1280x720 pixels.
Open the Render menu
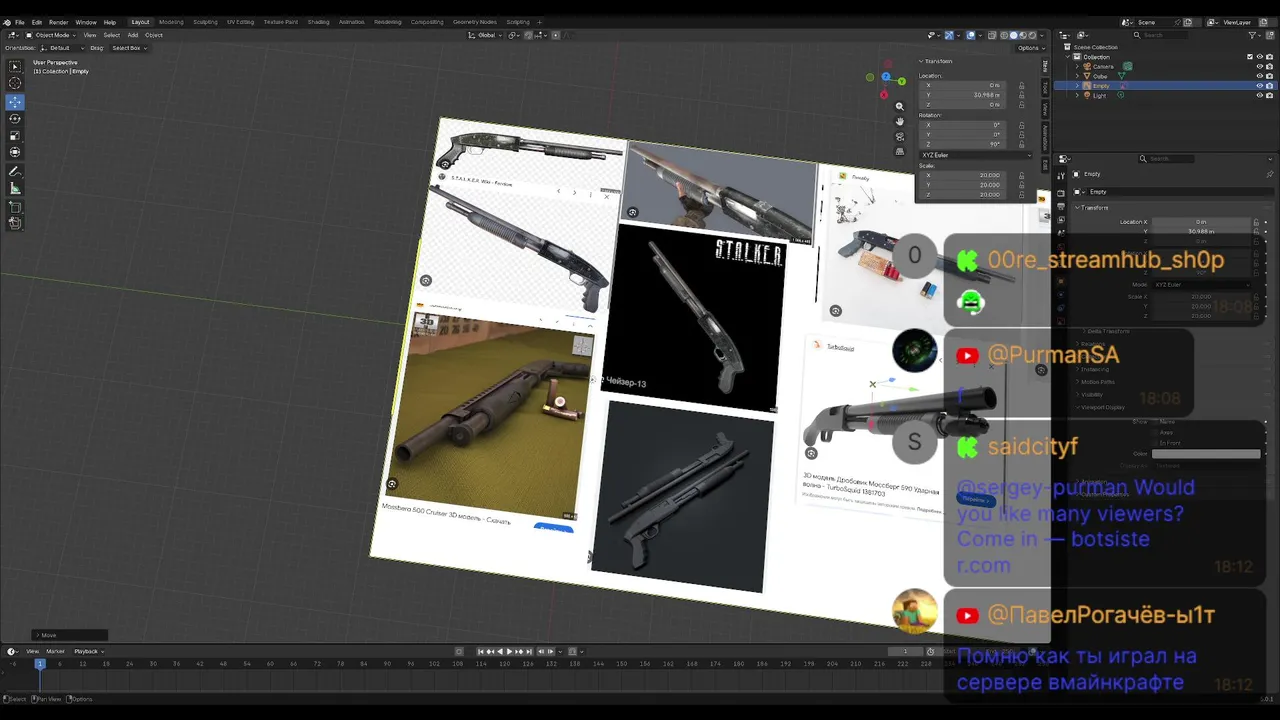coord(59,22)
